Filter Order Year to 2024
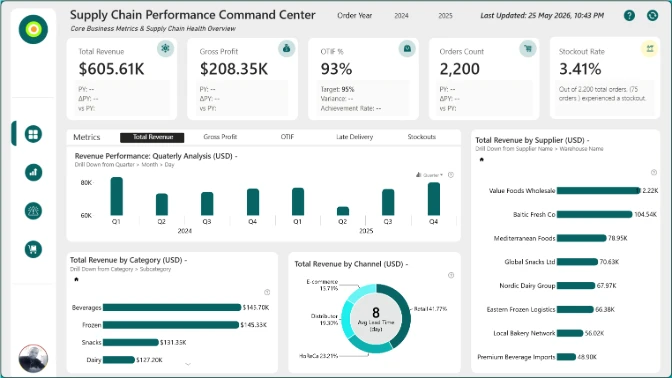Screen dimensions: 672x378 click(x=401, y=16)
